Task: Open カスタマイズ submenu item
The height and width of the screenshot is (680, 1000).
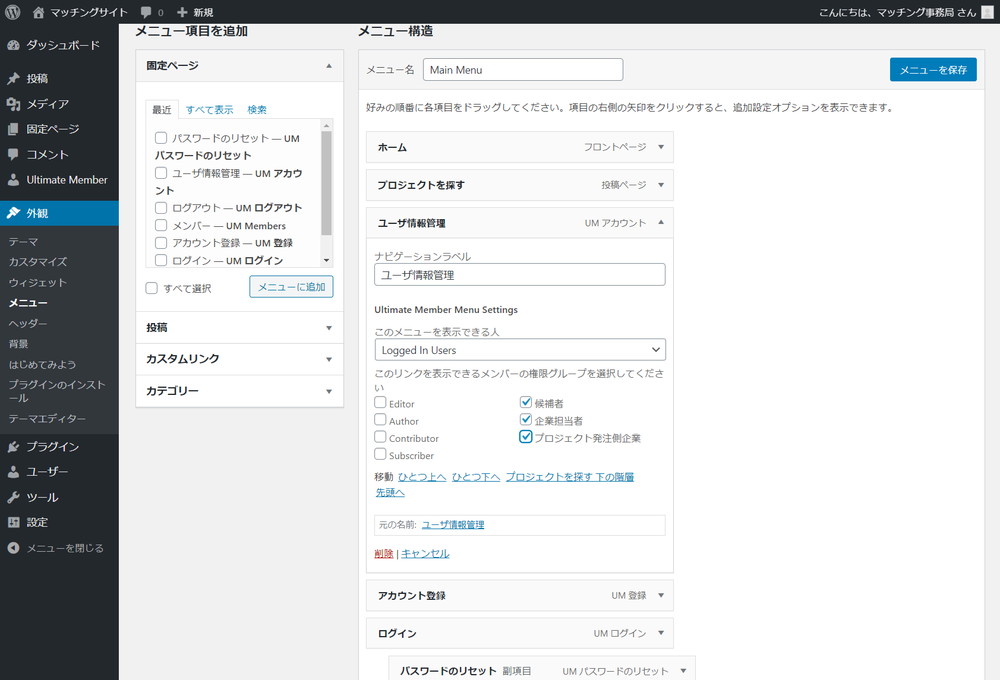Action: [x=38, y=262]
